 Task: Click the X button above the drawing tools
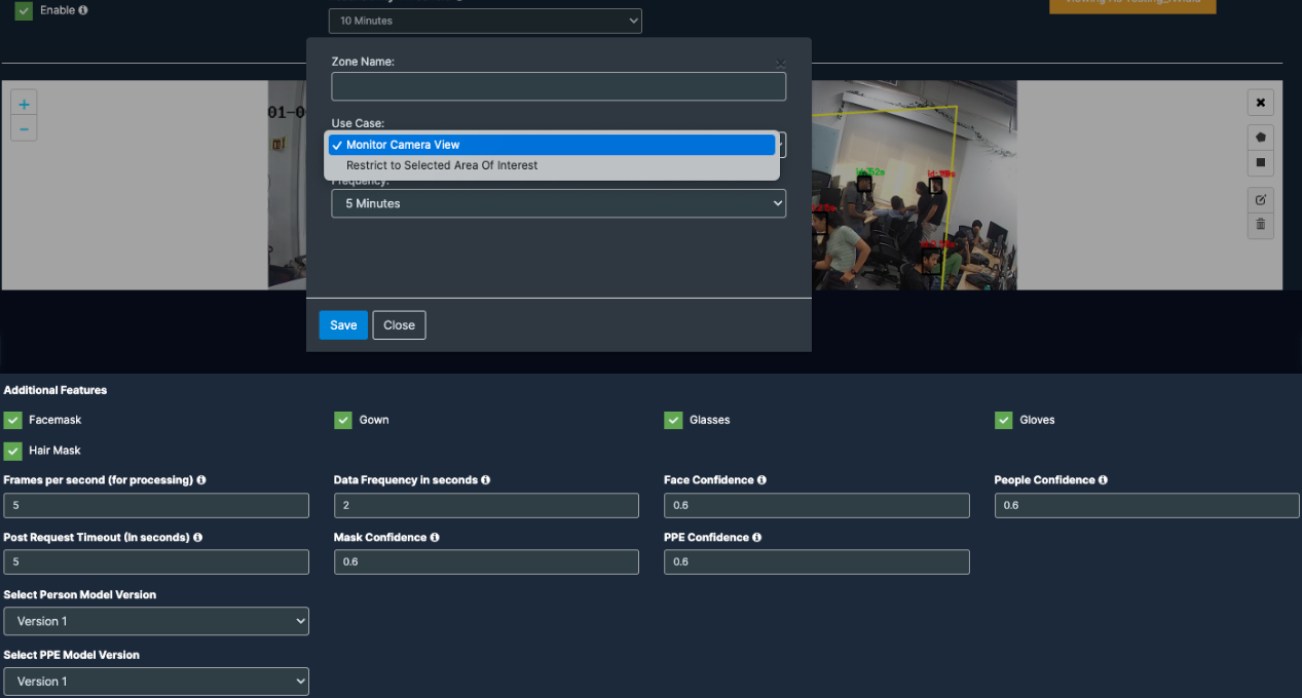[x=1260, y=102]
